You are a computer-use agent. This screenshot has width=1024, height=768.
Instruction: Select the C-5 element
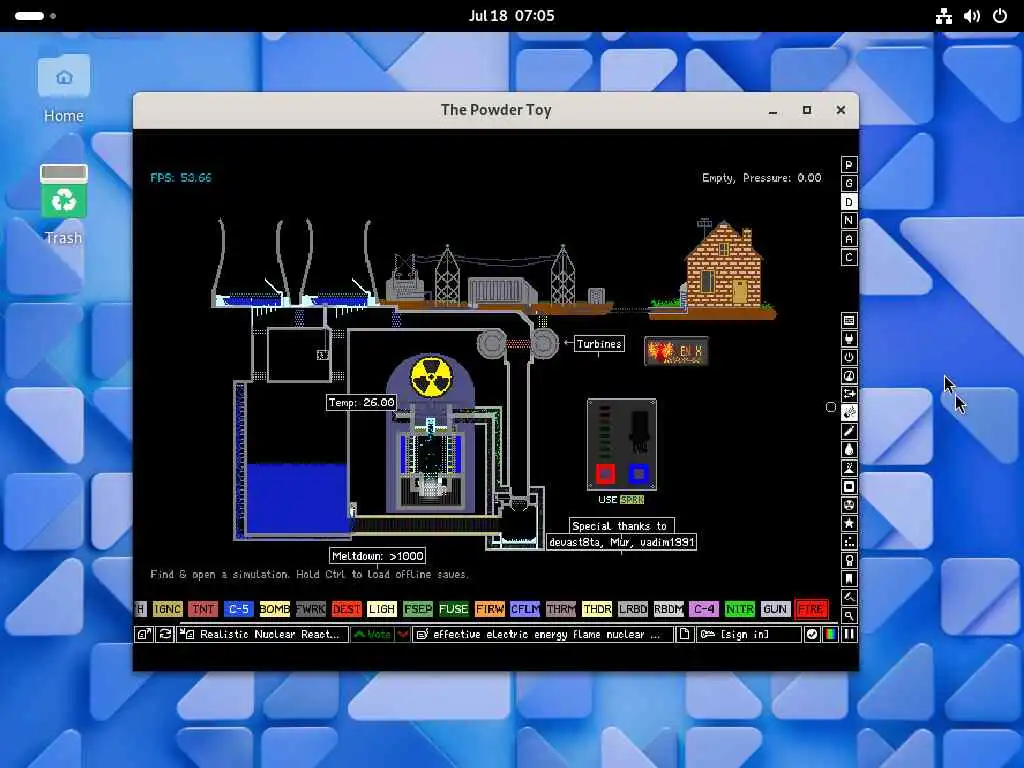(239, 609)
